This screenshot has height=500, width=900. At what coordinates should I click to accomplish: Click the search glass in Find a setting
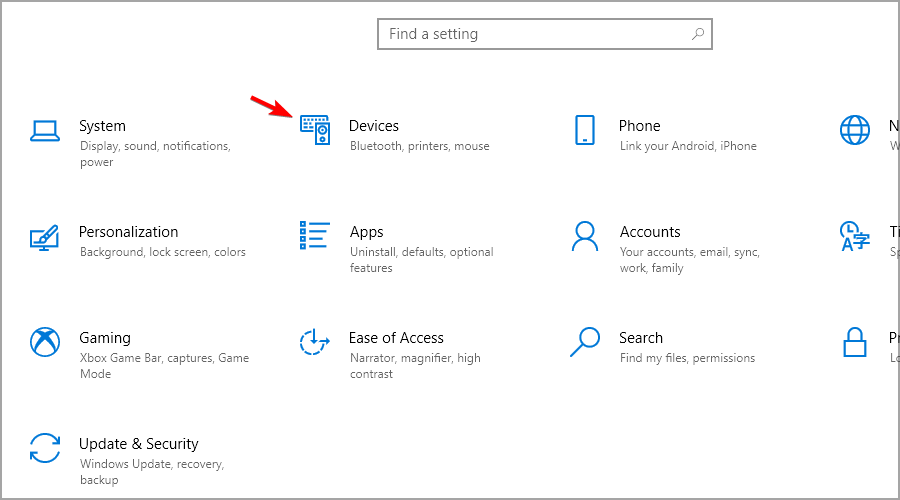(697, 34)
